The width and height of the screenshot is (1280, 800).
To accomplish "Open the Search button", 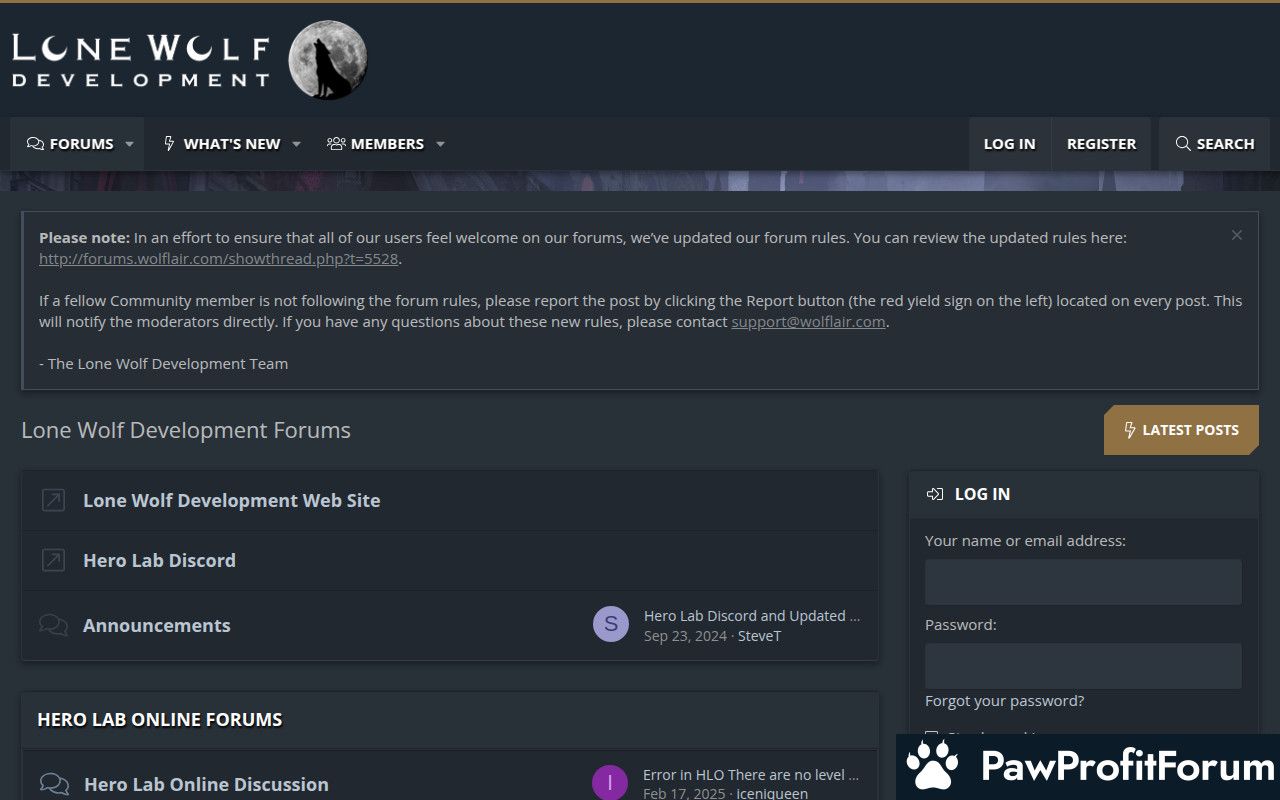I will point(1214,144).
